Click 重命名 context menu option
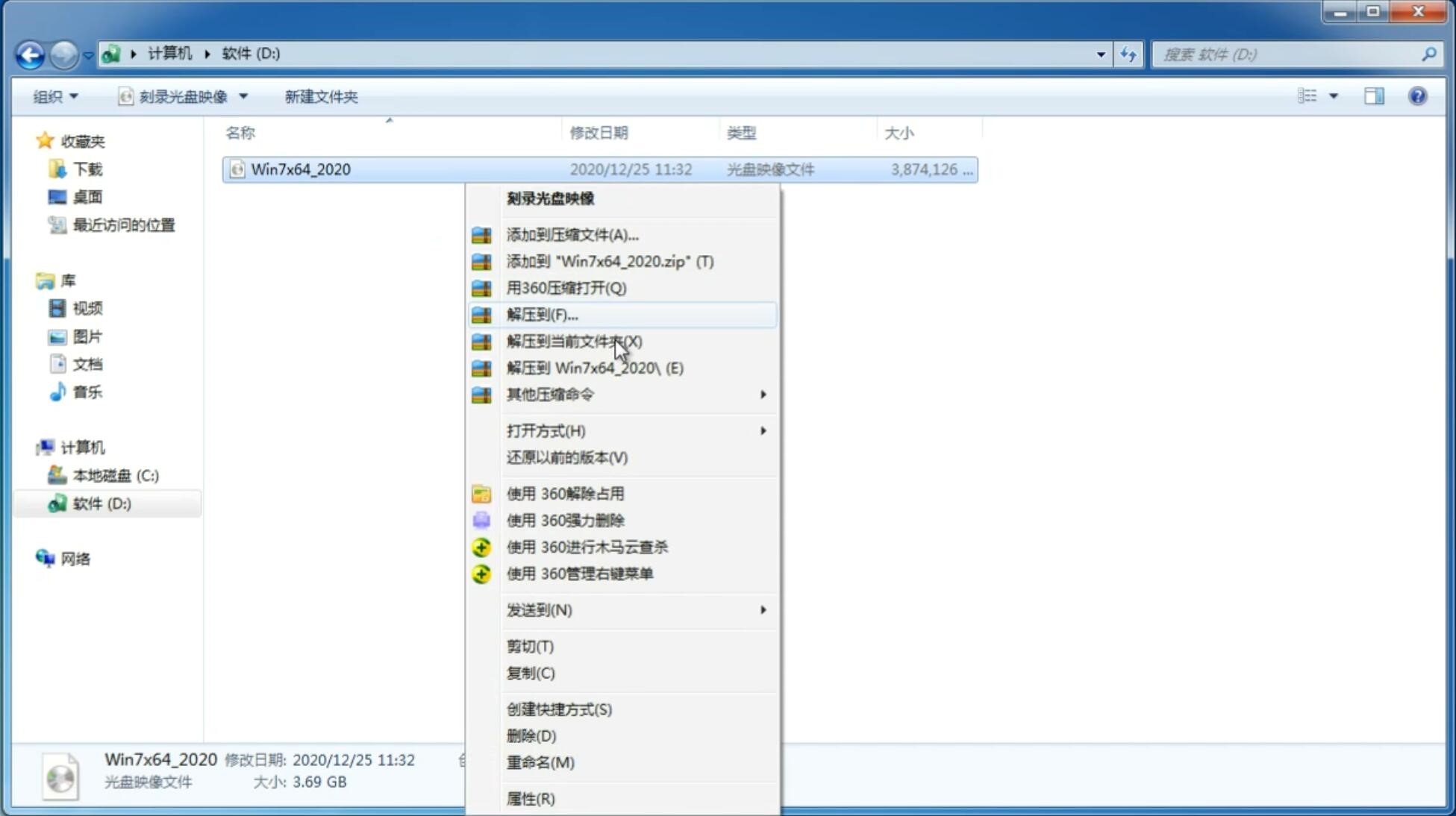 pyautogui.click(x=540, y=762)
